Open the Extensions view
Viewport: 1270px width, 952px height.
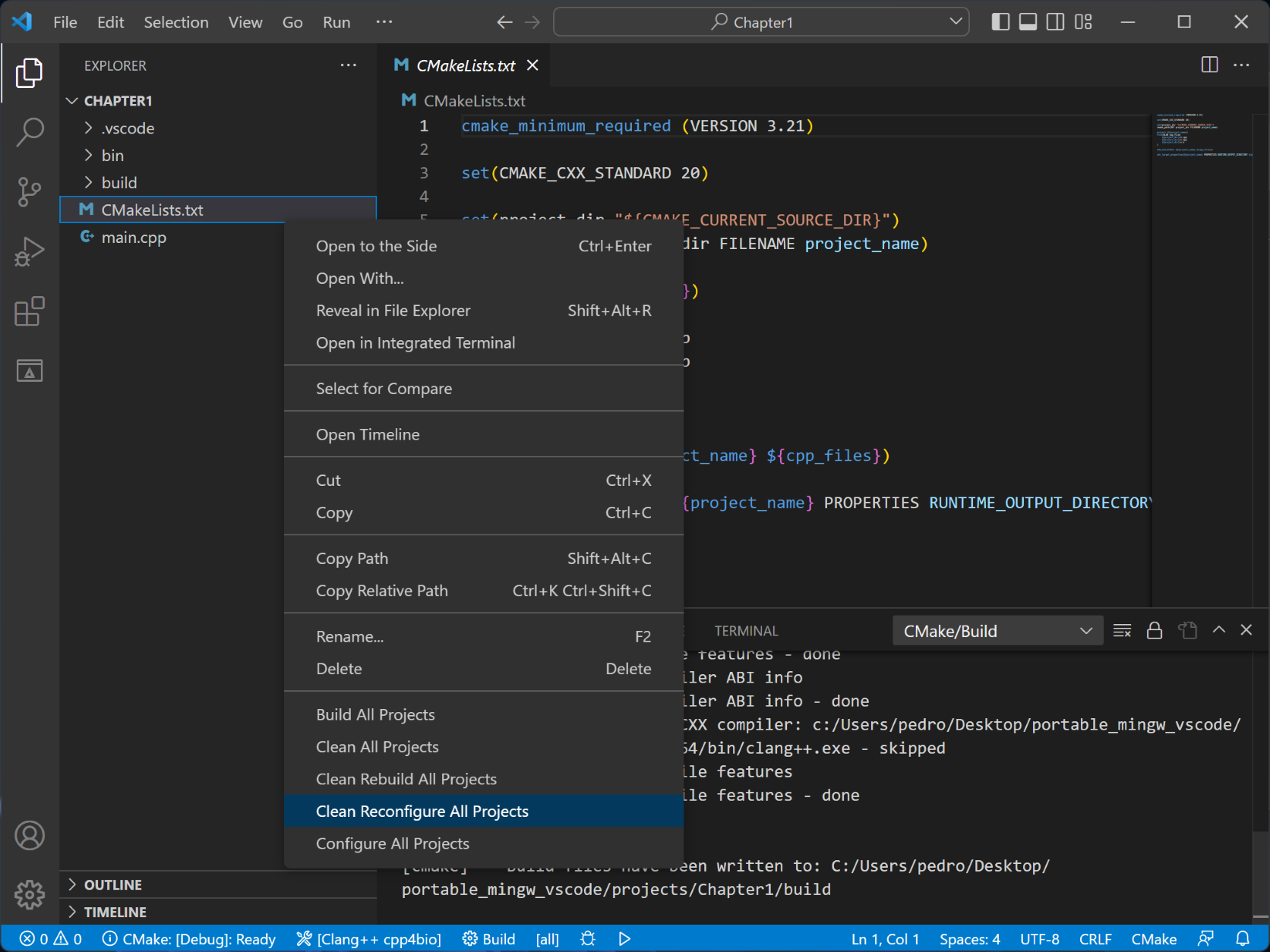(x=30, y=311)
